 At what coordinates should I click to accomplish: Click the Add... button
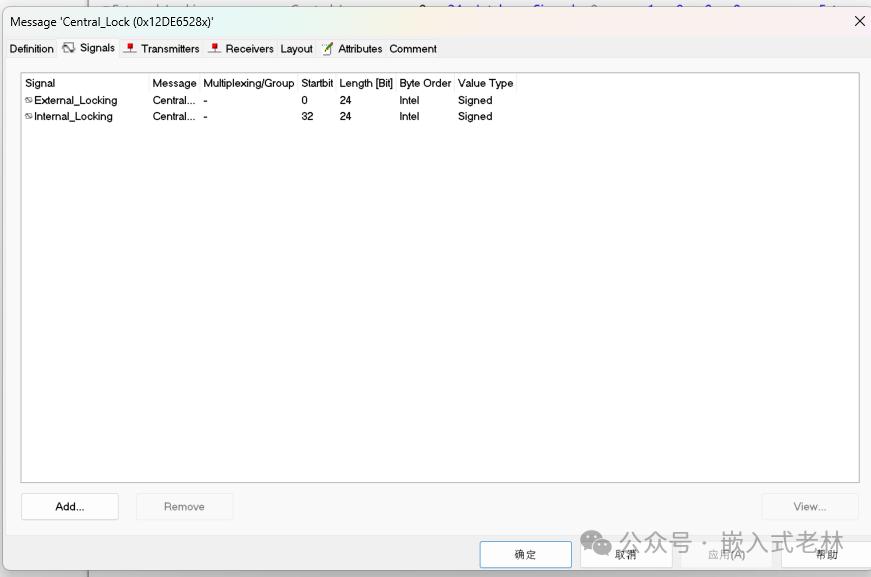coord(70,506)
